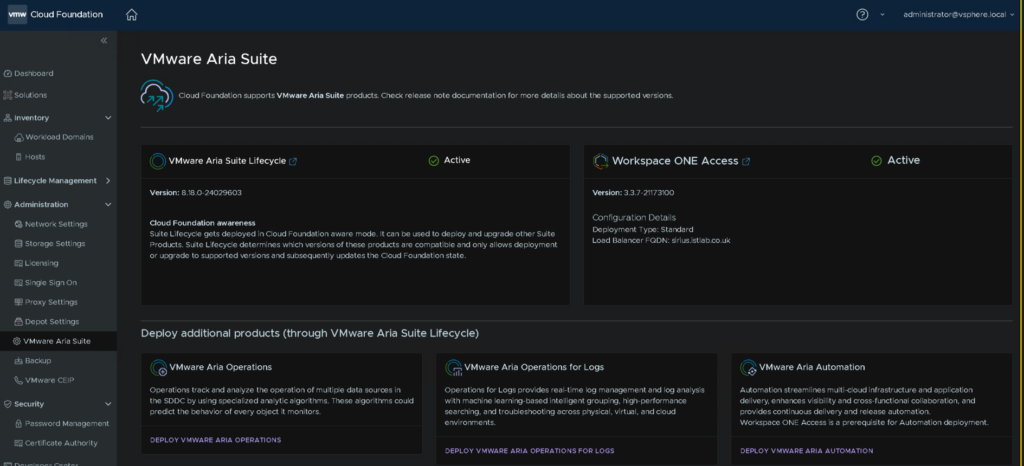
Task: Click the Cloud Foundation awareness heading
Action: 202,223
